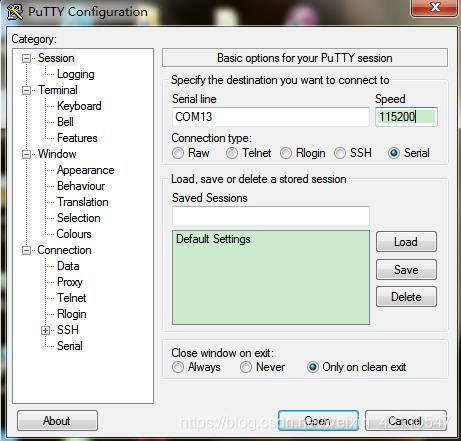Open the Terminal category
Screen dimensions: 461x441
pyautogui.click(x=58, y=90)
